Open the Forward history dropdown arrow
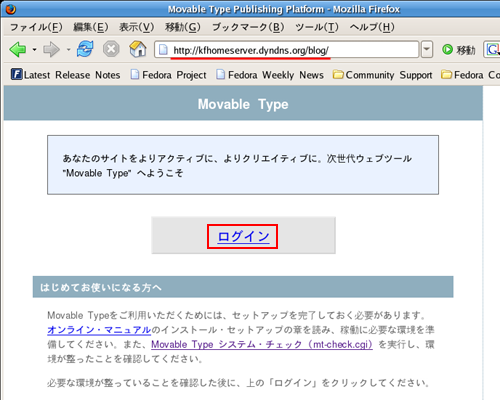 tap(68, 50)
